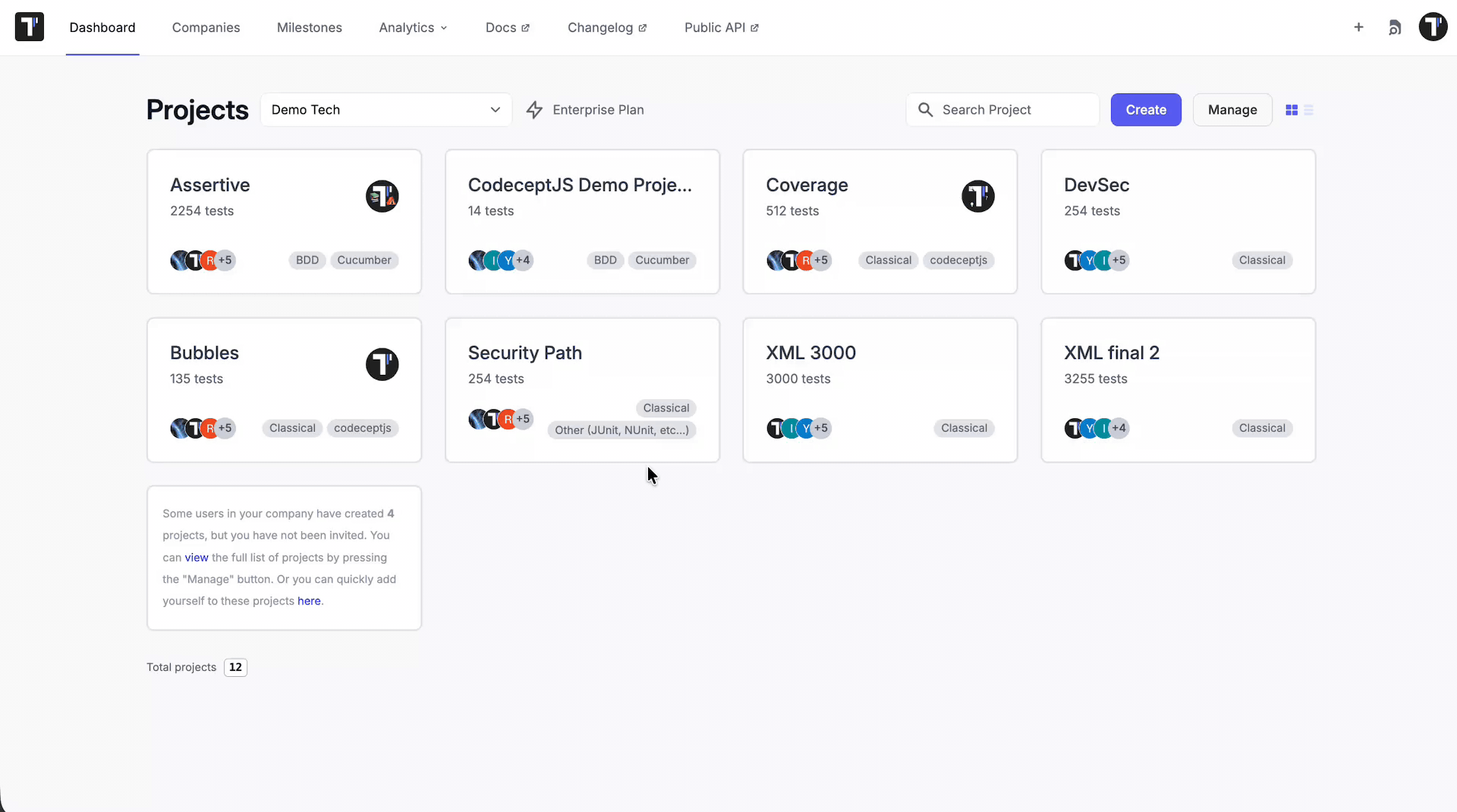Click the 'view' link in info card
The width and height of the screenshot is (1457, 812).
point(197,558)
